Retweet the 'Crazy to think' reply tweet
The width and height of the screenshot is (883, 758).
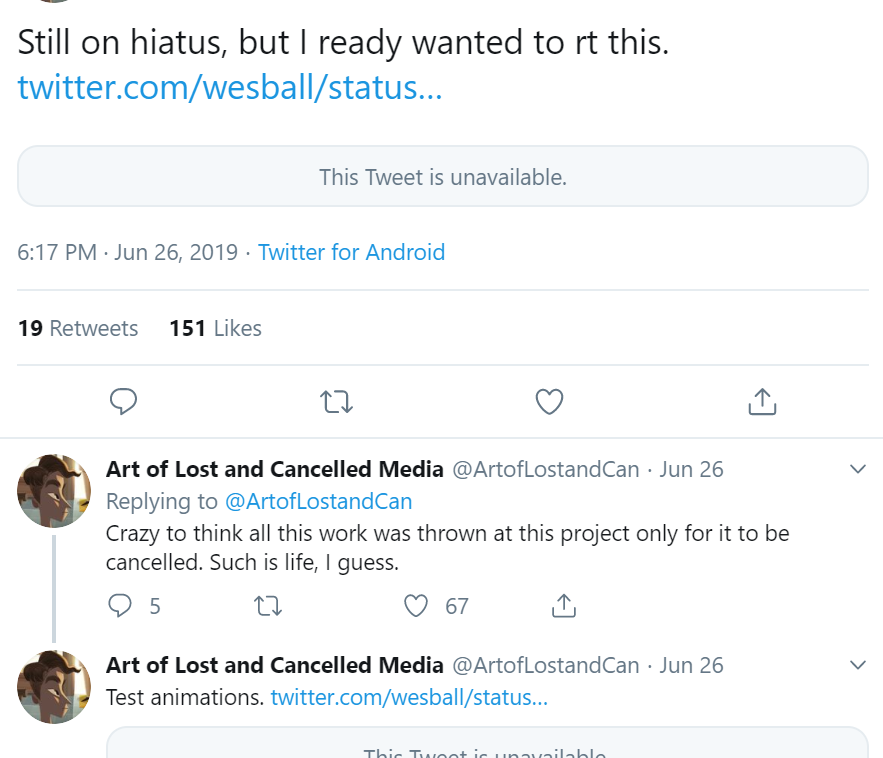[267, 606]
